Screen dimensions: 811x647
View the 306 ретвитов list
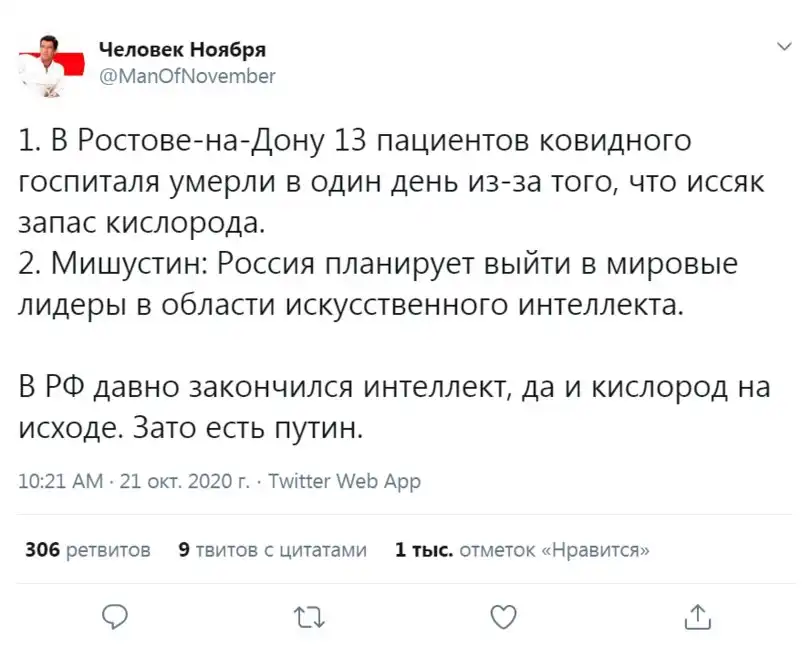88,549
